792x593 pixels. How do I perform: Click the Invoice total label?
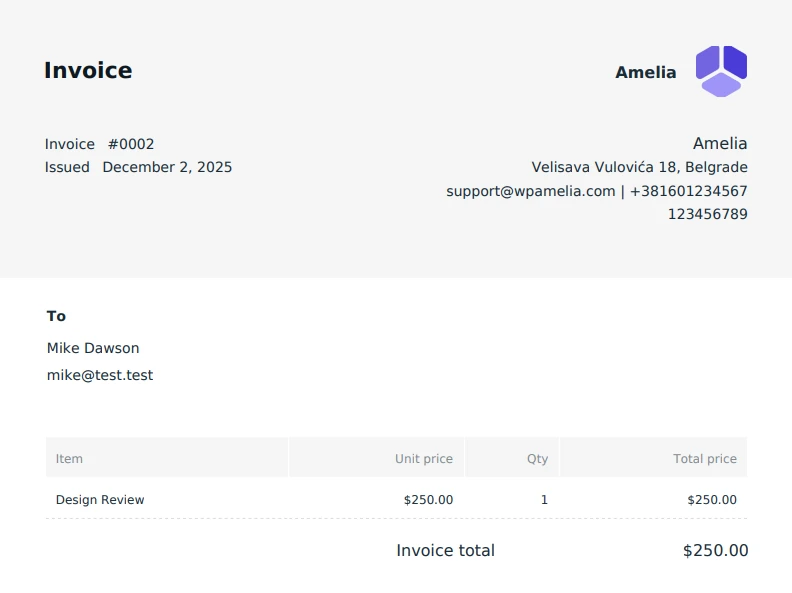tap(445, 550)
